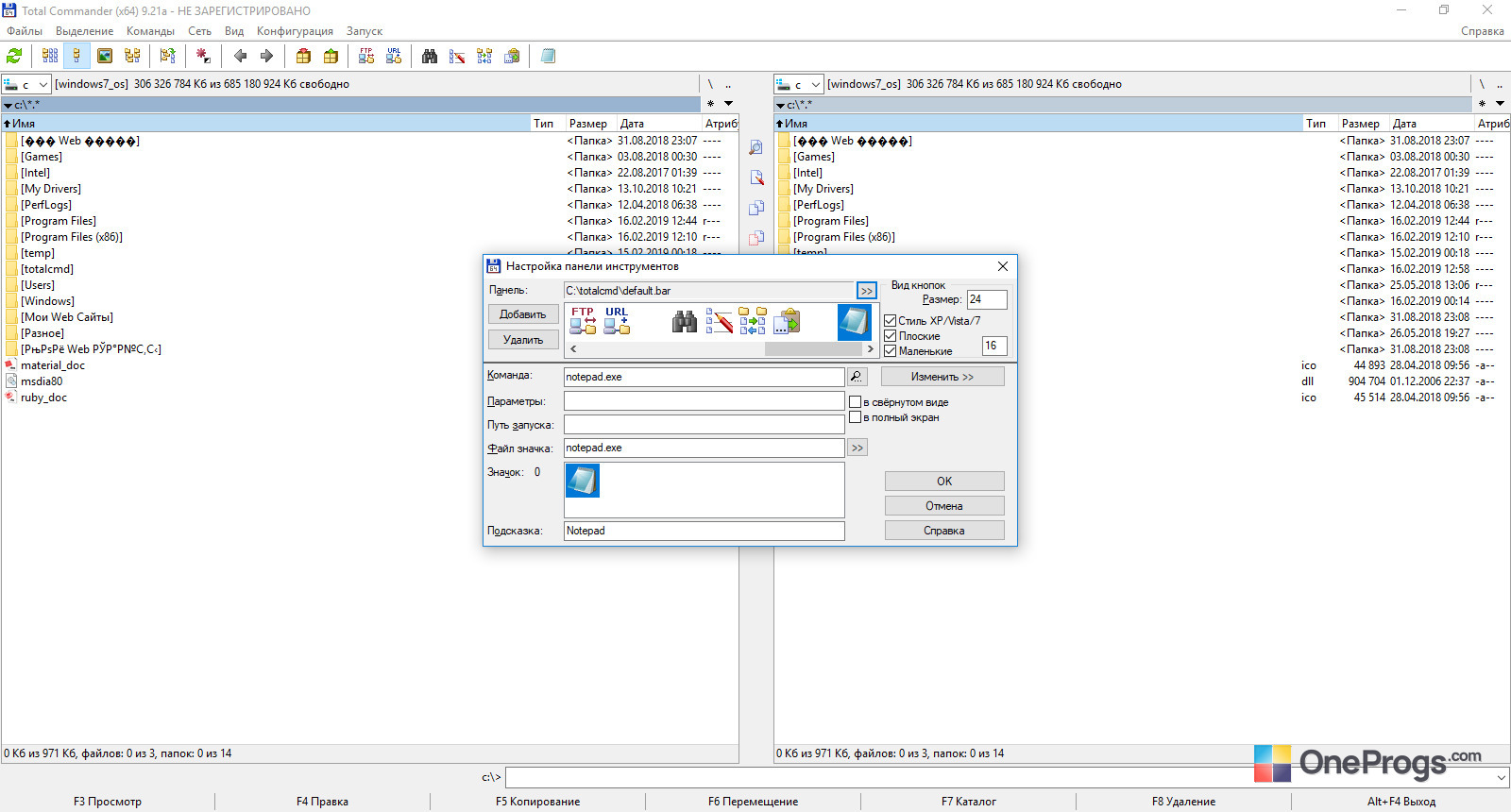Image resolution: width=1511 pixels, height=812 pixels.
Task: Click the >> button beside Файл значка
Action: pos(857,448)
